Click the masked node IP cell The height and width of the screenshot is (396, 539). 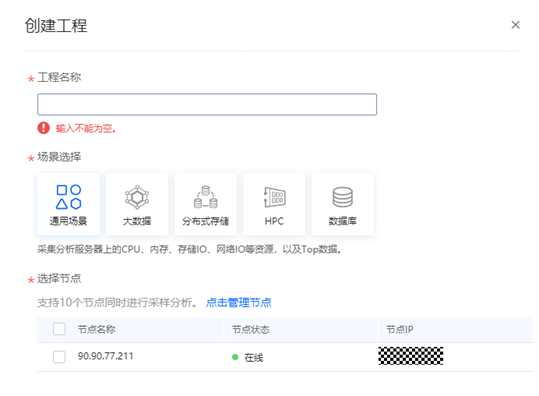[410, 356]
